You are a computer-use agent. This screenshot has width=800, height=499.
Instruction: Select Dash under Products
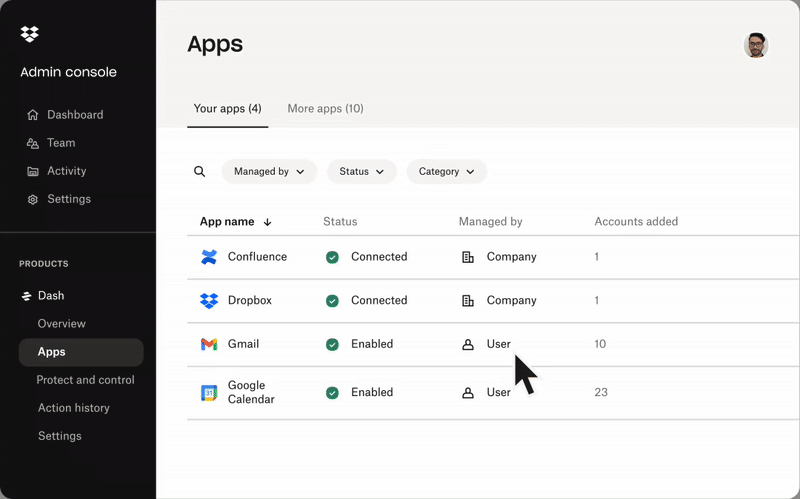(x=51, y=295)
